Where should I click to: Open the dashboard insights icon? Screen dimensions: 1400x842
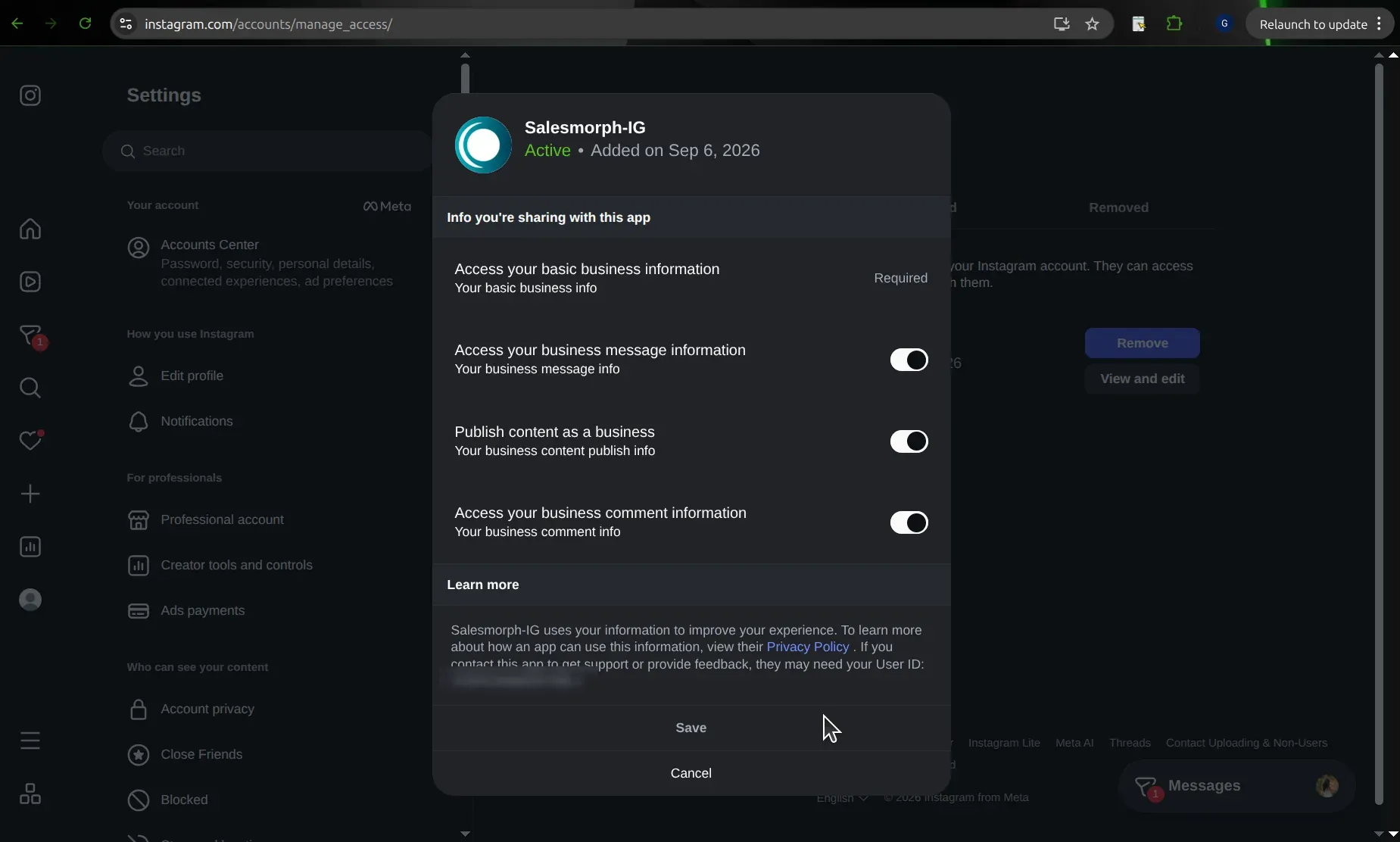pyautogui.click(x=30, y=547)
